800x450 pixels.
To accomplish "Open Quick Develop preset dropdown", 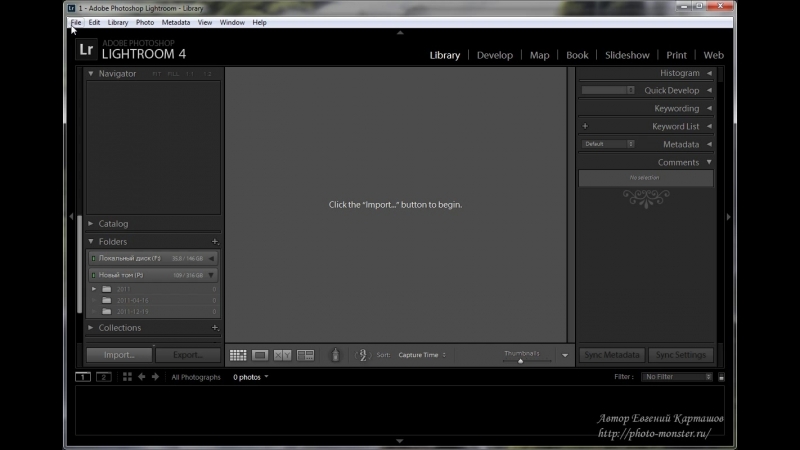I will coord(608,90).
